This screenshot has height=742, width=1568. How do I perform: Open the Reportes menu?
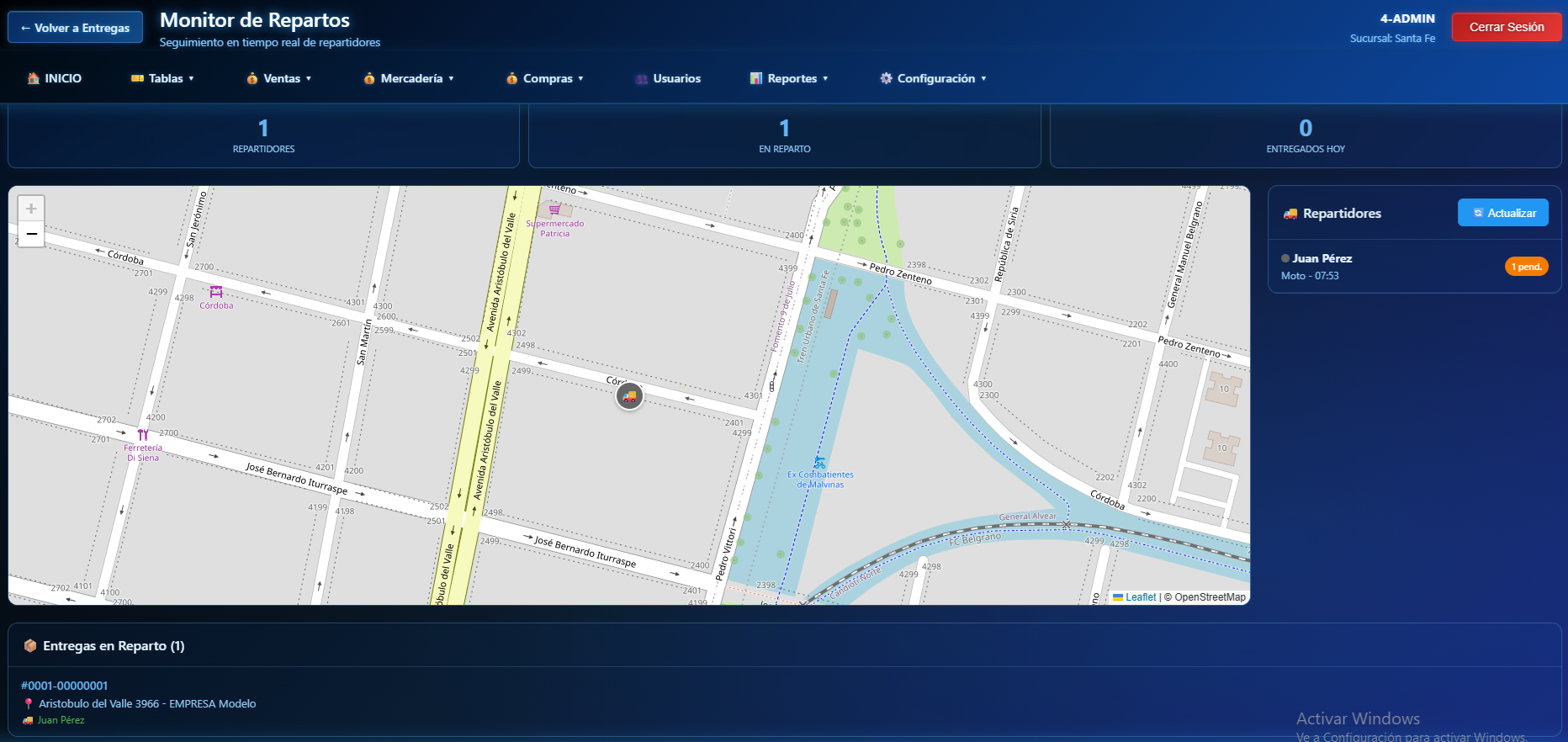(x=789, y=78)
